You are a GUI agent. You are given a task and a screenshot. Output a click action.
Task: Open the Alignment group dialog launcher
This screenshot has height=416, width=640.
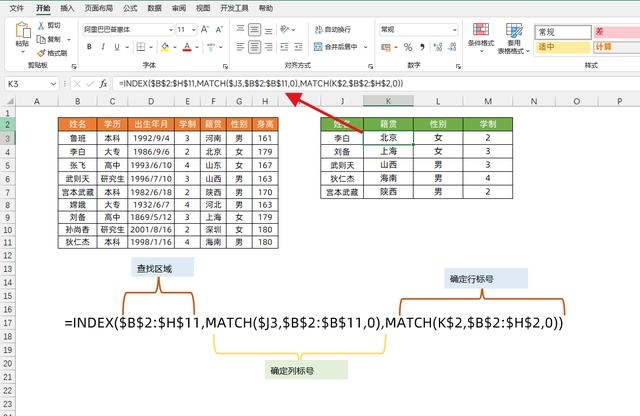pos(370,66)
